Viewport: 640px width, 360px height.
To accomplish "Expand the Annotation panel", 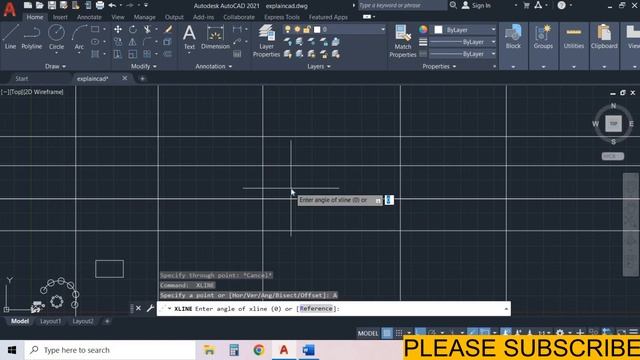I will coord(213,66).
